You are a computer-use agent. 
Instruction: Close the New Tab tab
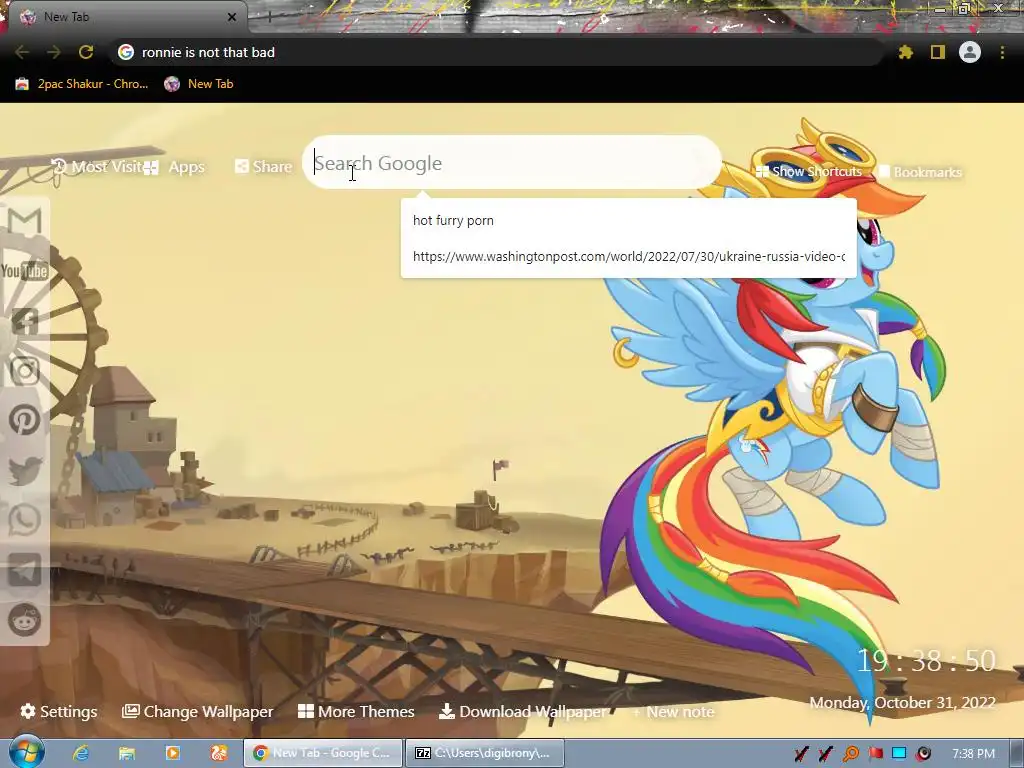(x=232, y=17)
